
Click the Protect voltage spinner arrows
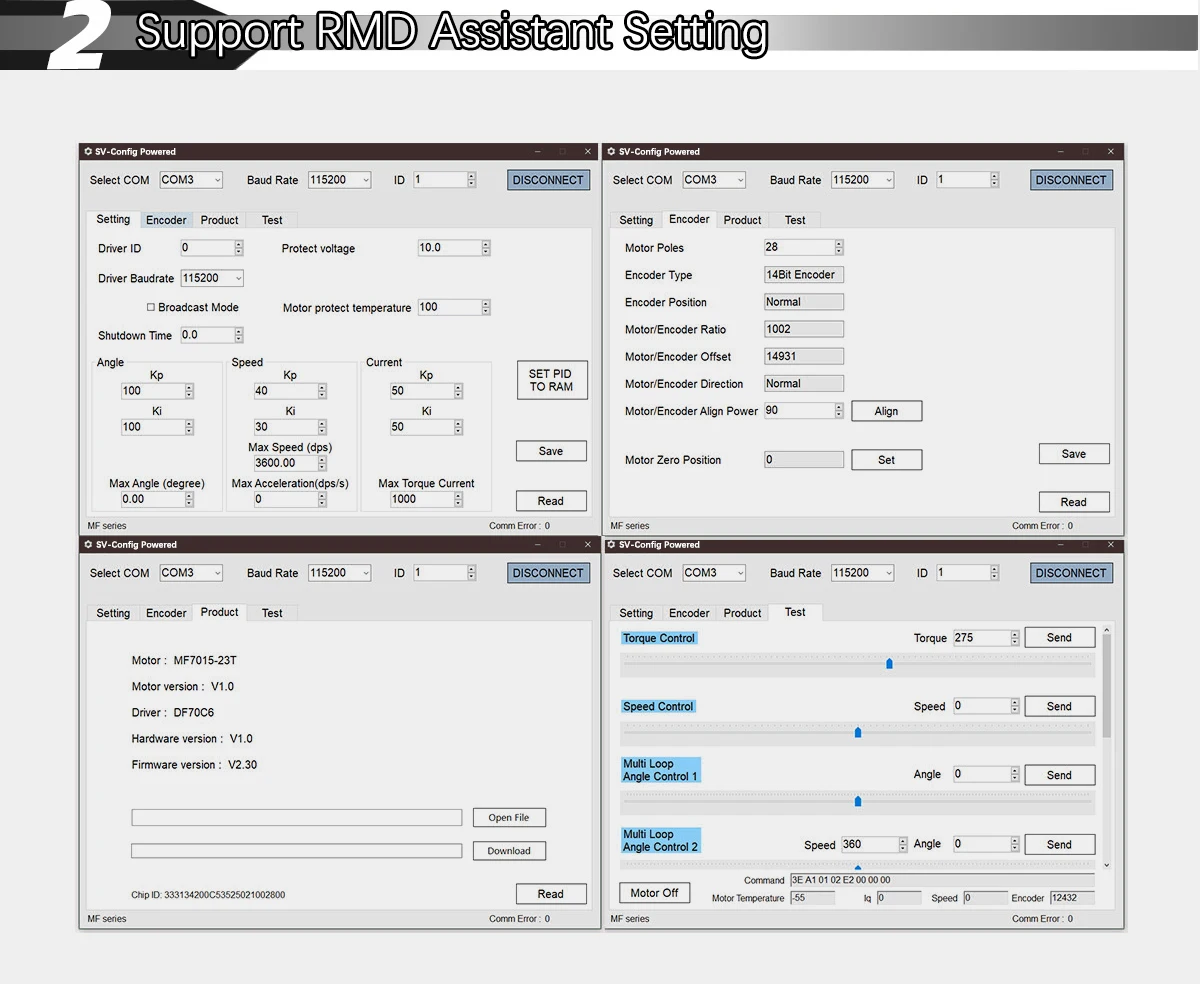(486, 248)
